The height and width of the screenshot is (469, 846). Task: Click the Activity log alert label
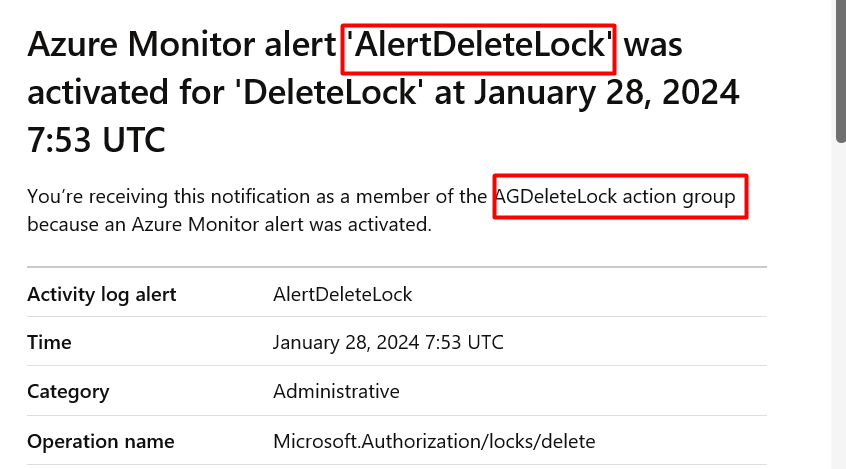coord(101,295)
